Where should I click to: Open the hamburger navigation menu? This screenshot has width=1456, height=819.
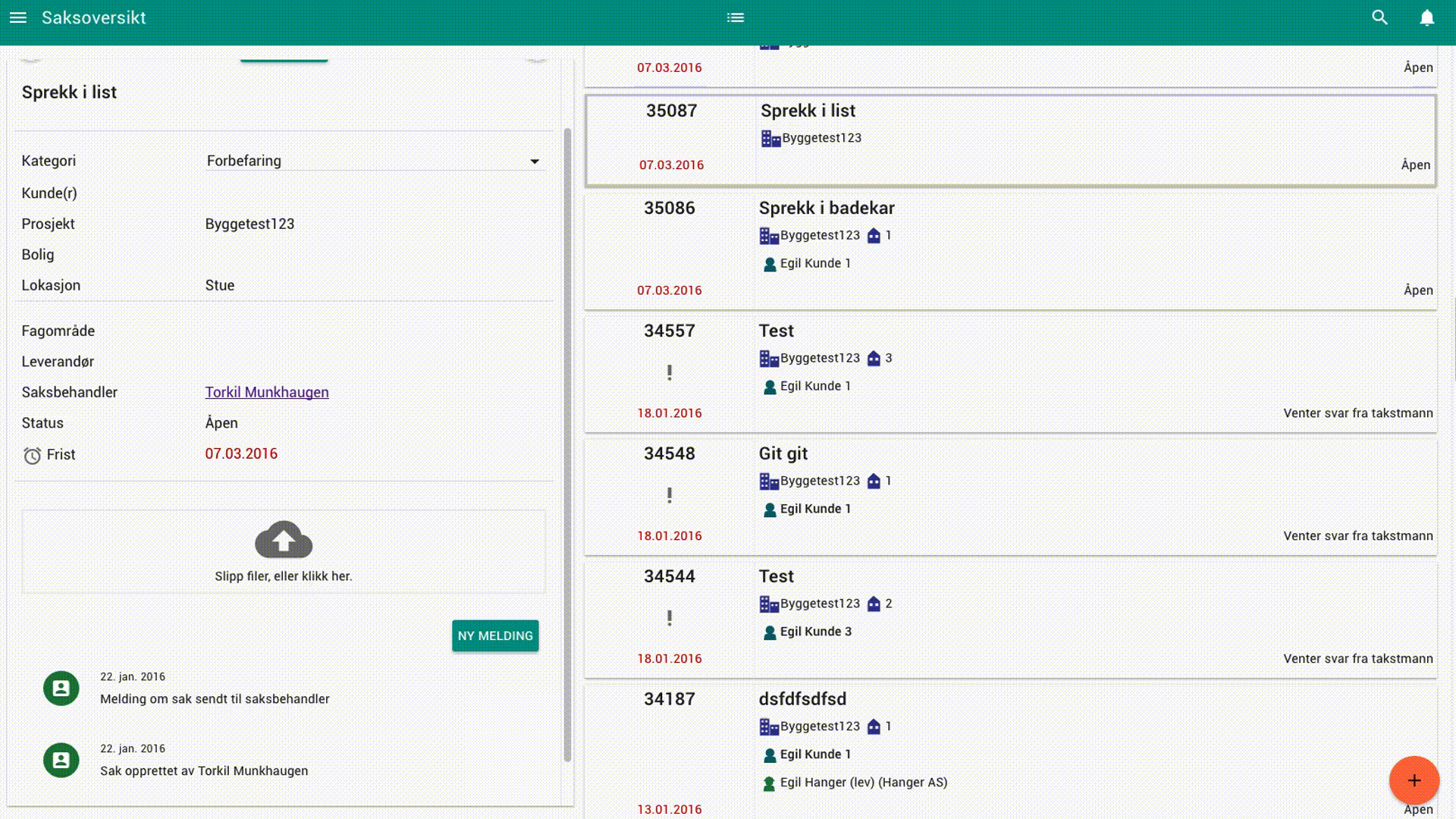18,17
